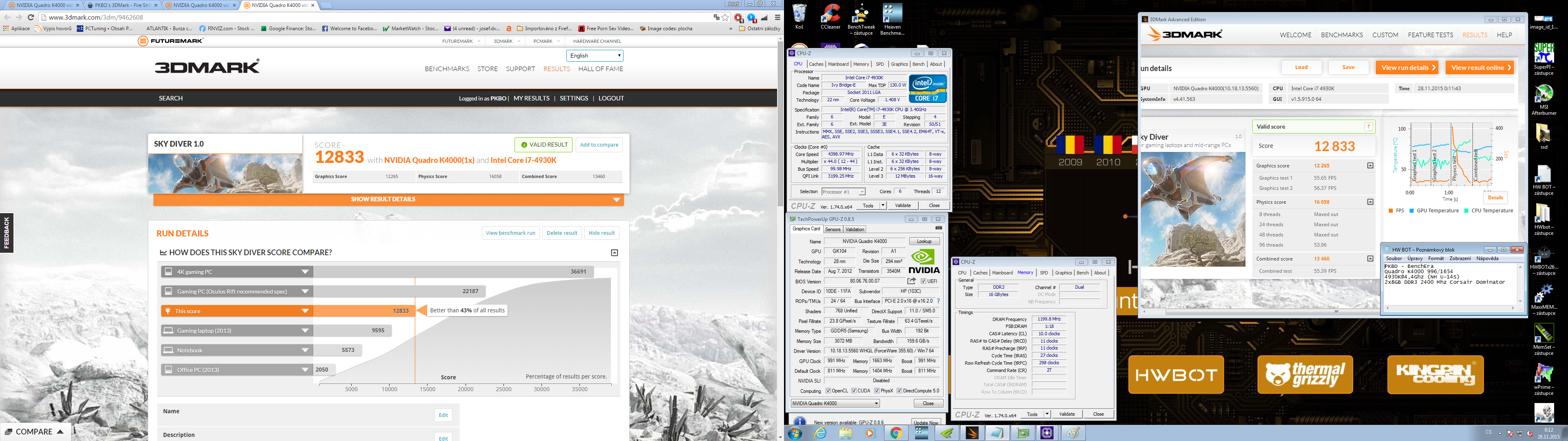Open the BenchTweak shortcut on desktop

[861, 19]
